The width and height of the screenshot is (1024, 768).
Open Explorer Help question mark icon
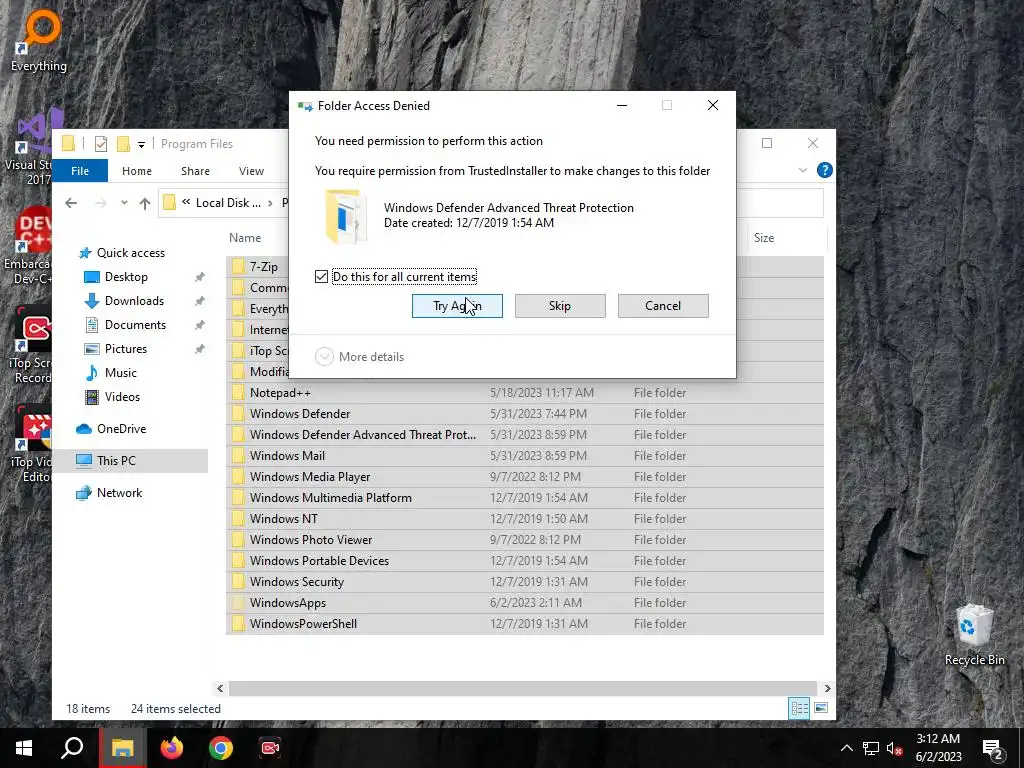point(825,170)
